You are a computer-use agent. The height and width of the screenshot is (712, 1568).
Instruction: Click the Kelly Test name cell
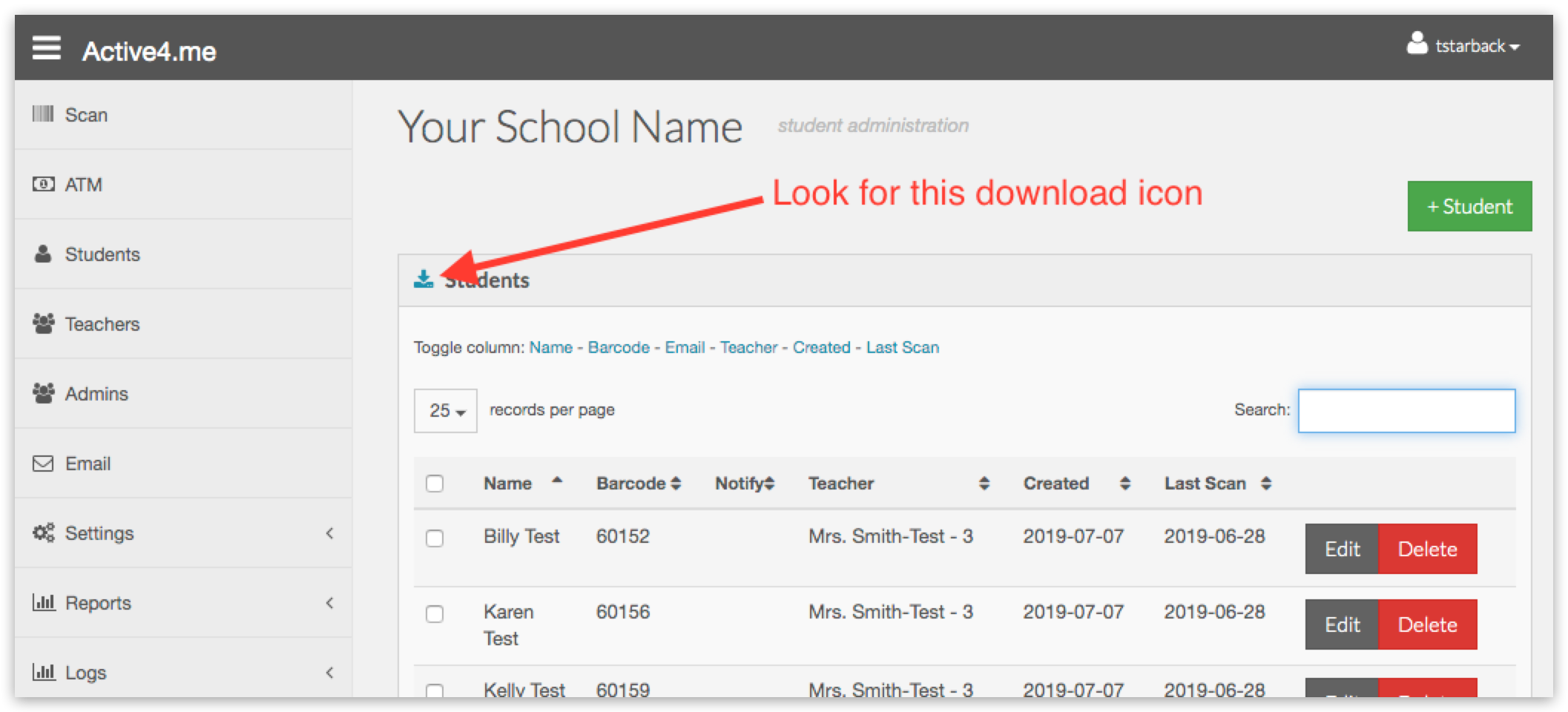524,690
